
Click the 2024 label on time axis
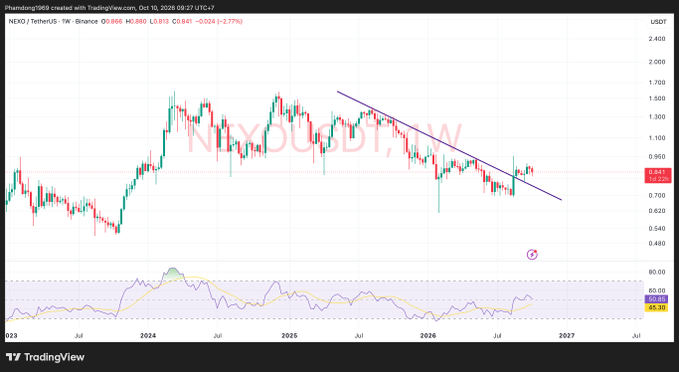pyautogui.click(x=148, y=336)
